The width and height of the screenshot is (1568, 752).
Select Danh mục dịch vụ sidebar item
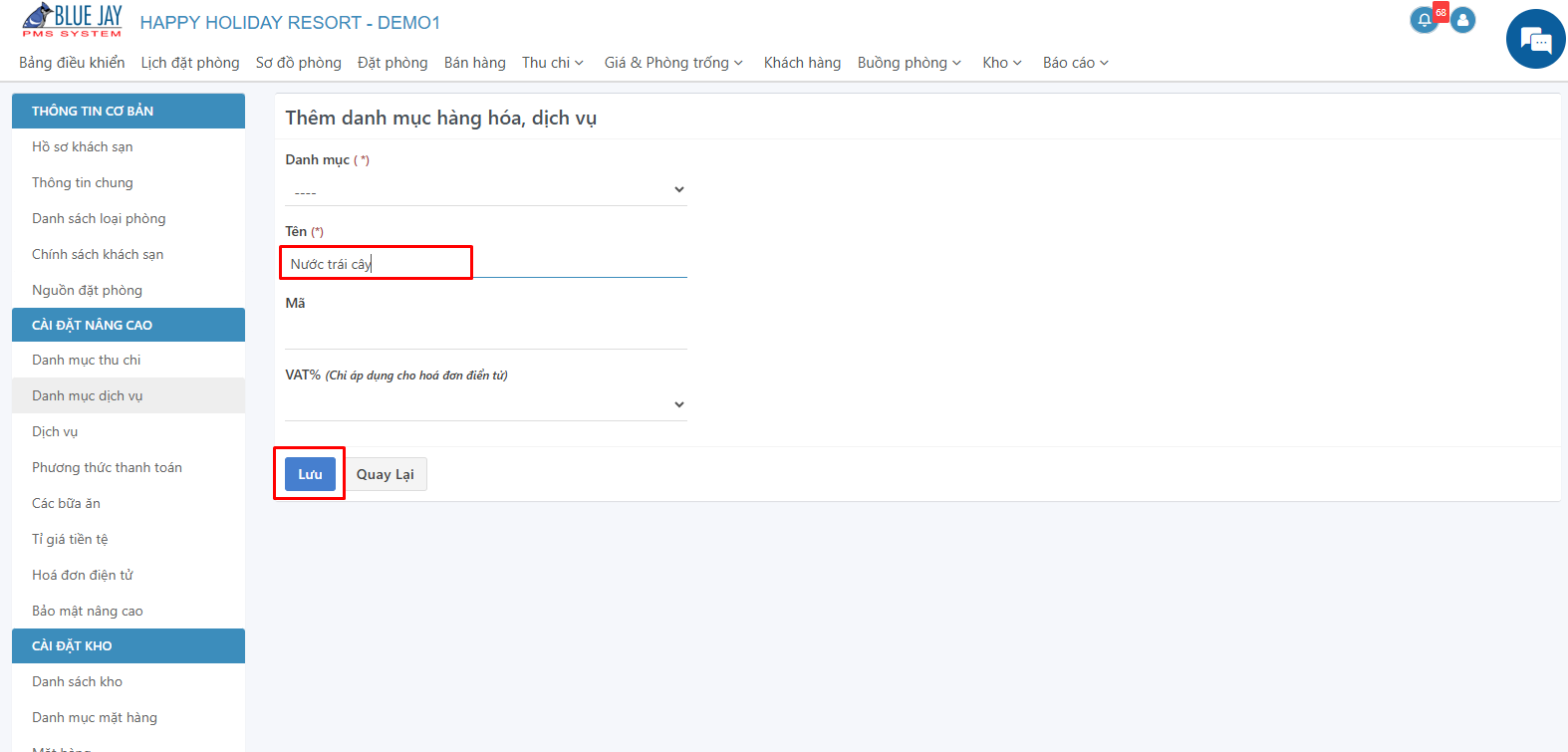click(129, 395)
